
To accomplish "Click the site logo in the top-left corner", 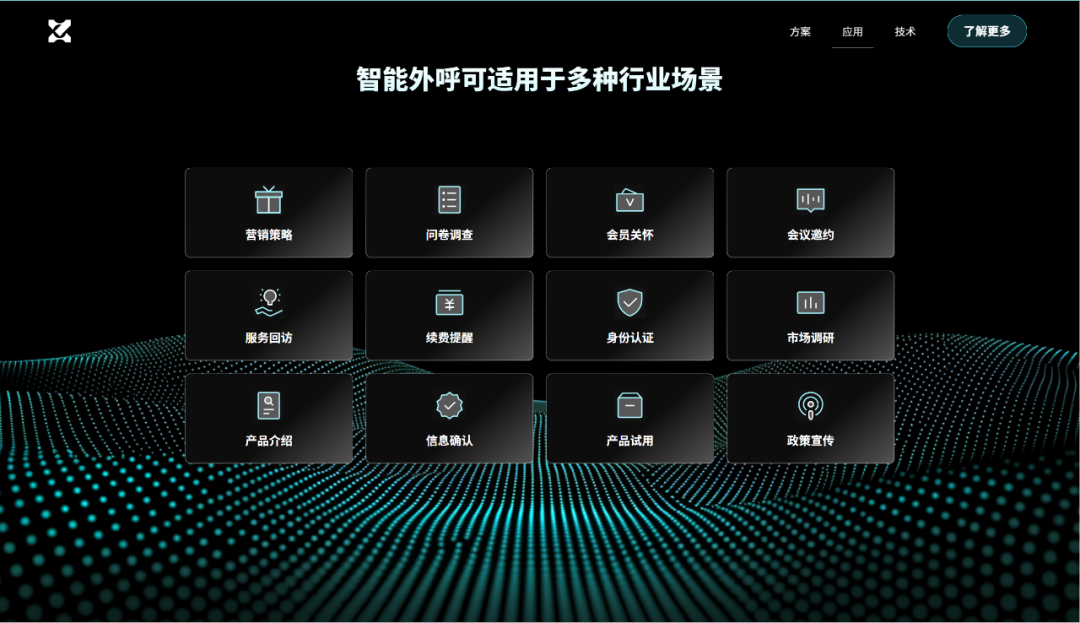I will (58, 30).
